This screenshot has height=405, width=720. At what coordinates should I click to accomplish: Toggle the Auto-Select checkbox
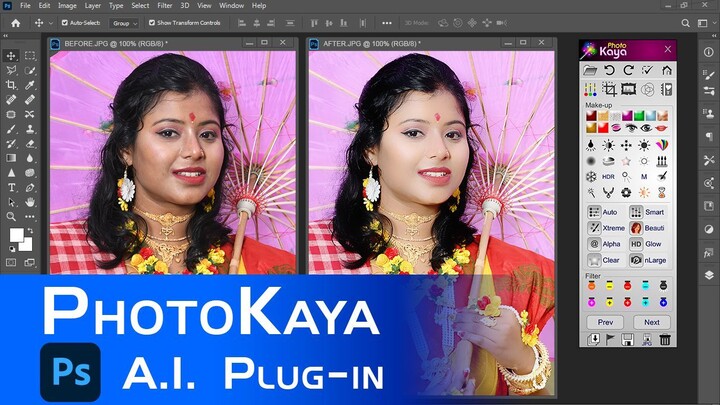pyautogui.click(x=65, y=22)
